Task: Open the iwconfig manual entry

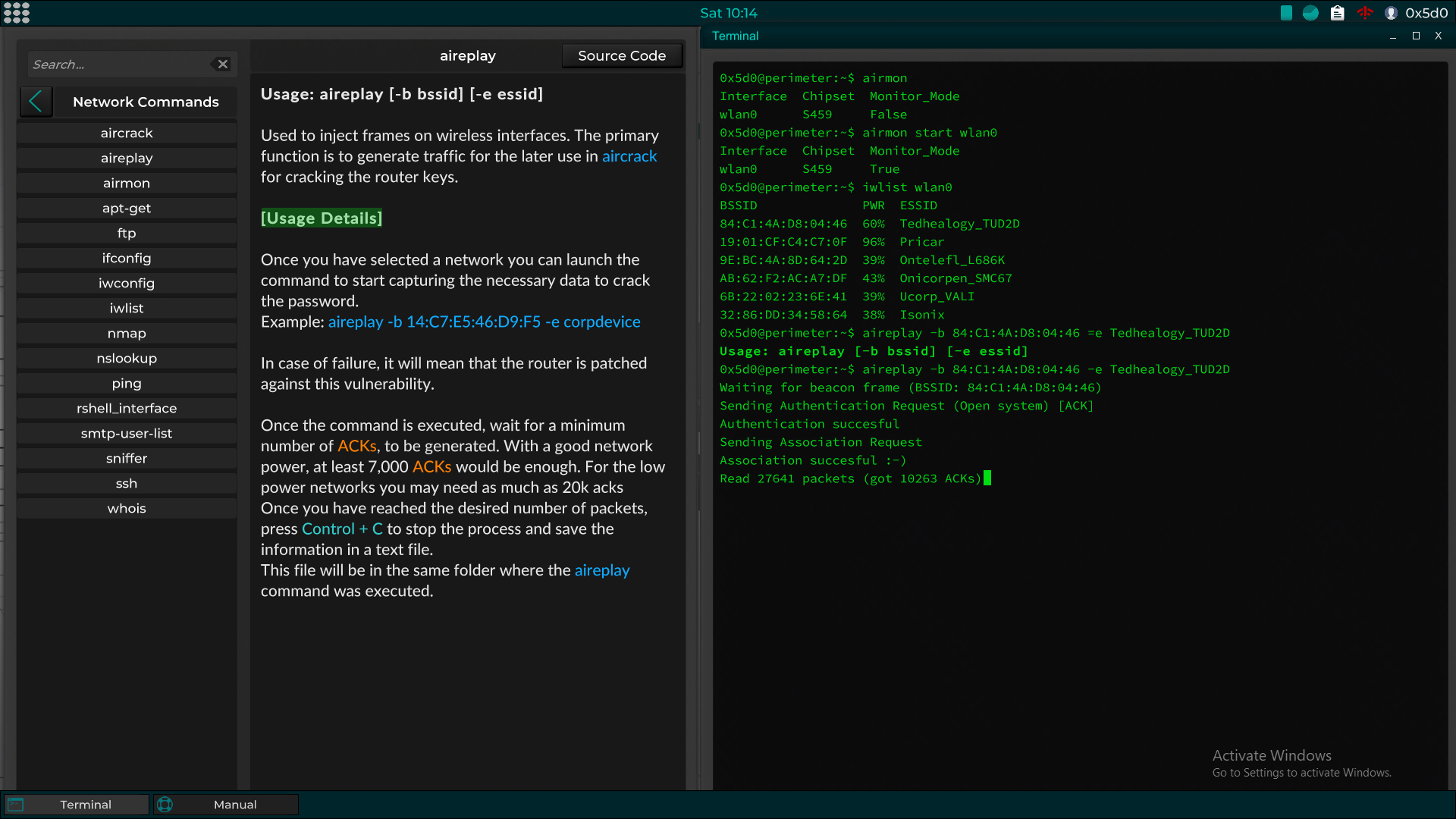Action: pyautogui.click(x=127, y=283)
